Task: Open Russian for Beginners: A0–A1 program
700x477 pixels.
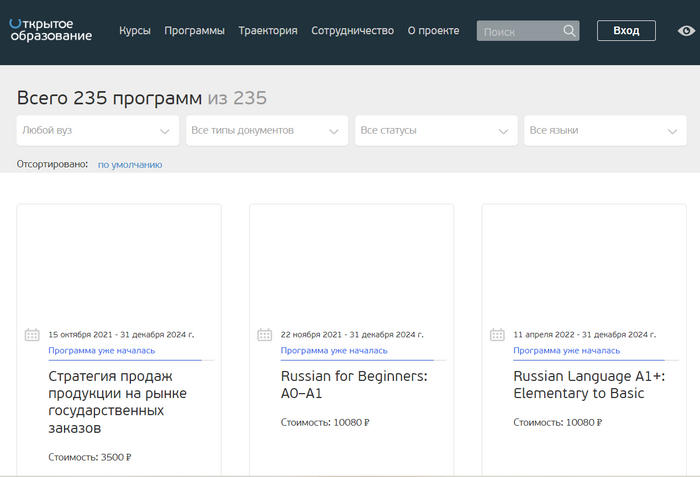Action: tap(353, 385)
